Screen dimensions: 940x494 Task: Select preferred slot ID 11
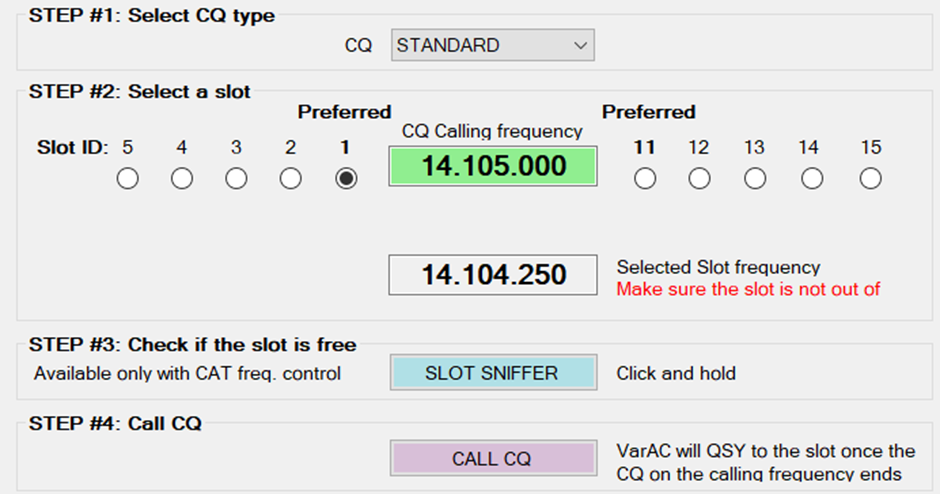pos(645,179)
